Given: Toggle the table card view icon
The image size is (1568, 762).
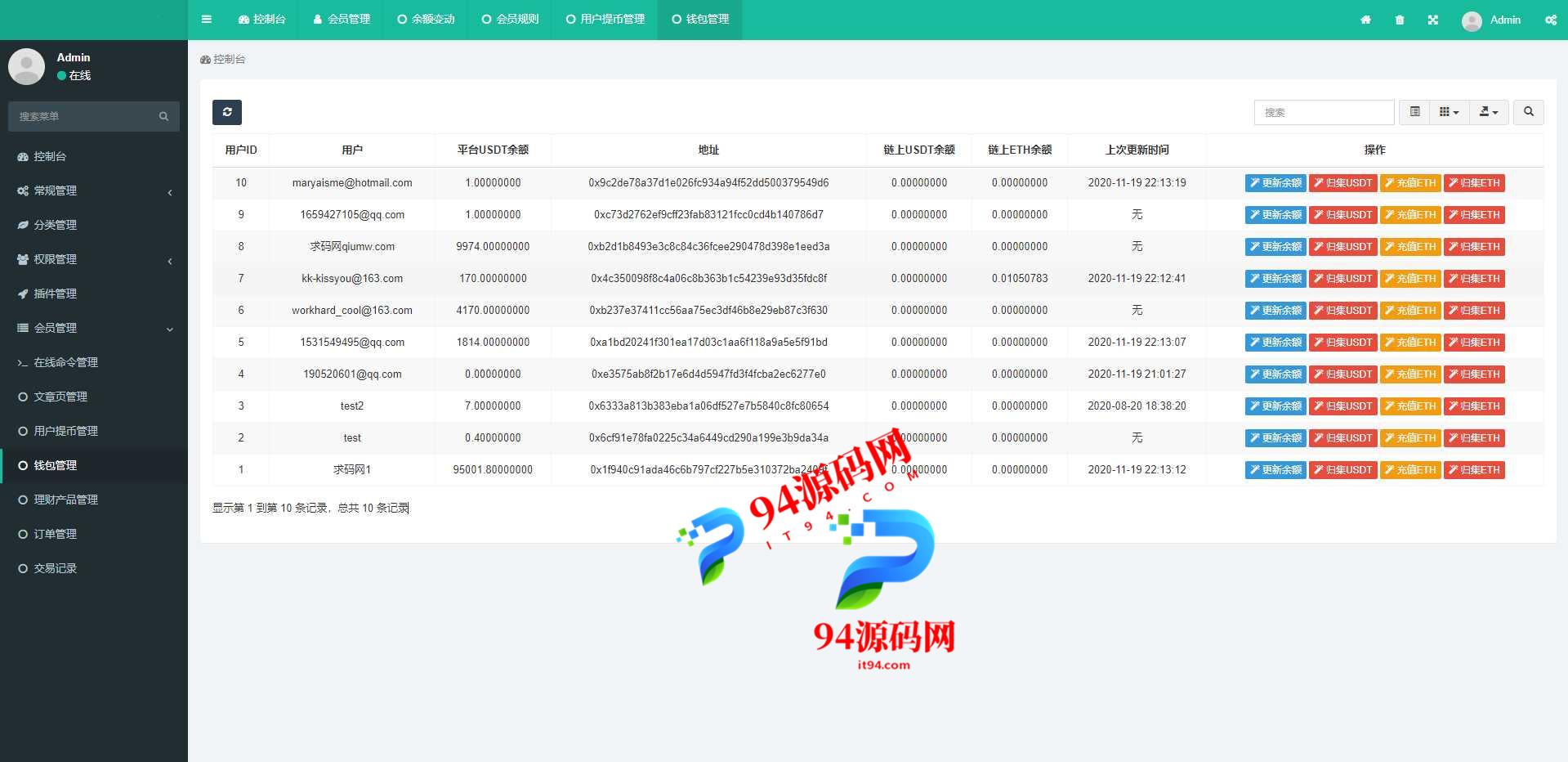Looking at the screenshot, I should (x=1415, y=112).
